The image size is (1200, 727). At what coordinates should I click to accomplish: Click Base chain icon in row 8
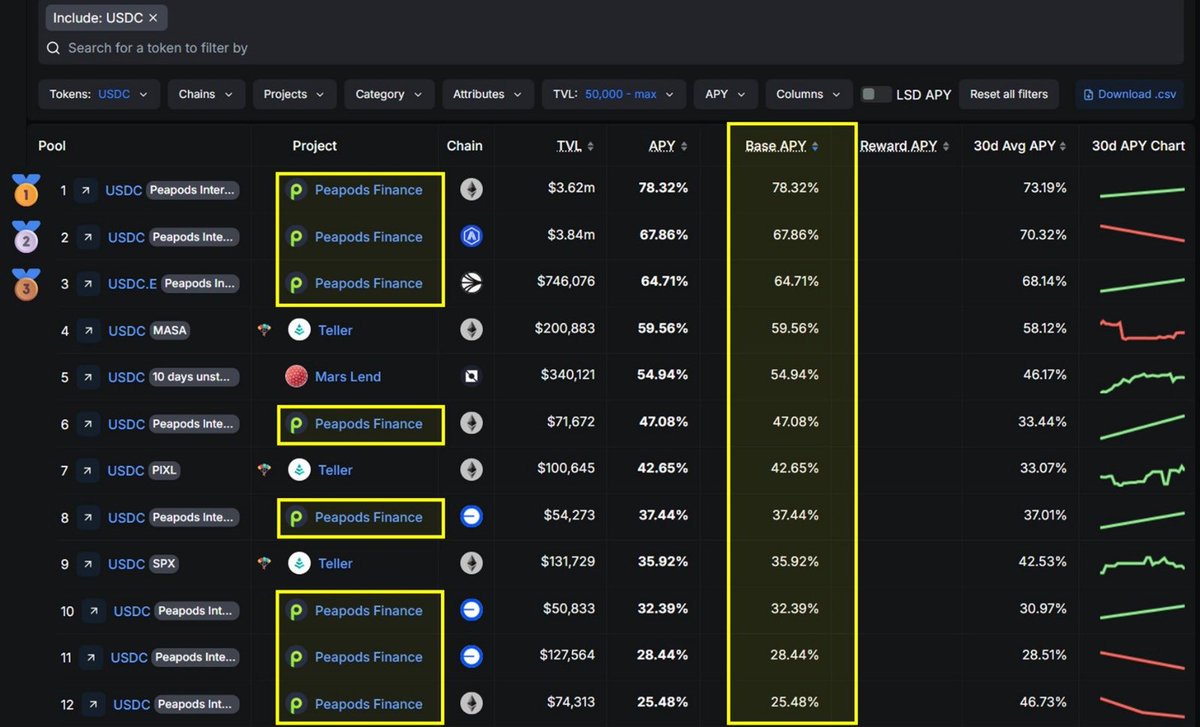(x=471, y=517)
